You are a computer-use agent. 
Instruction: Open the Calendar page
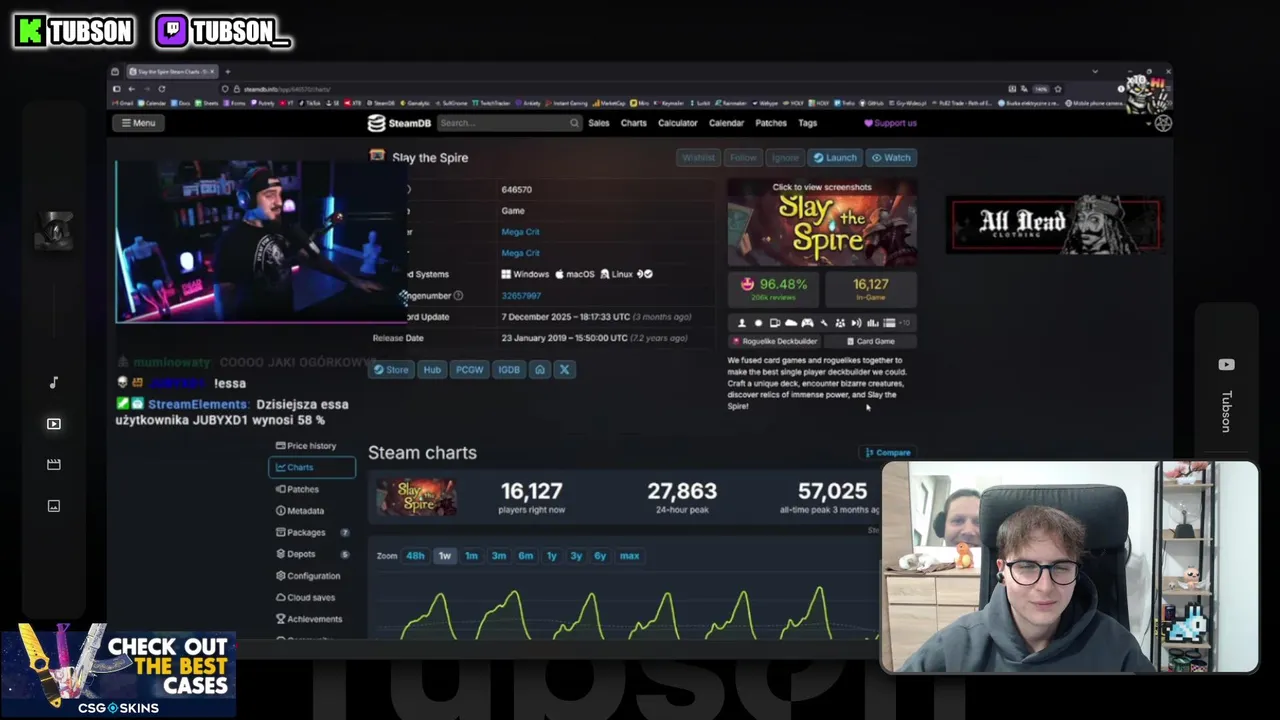point(726,123)
